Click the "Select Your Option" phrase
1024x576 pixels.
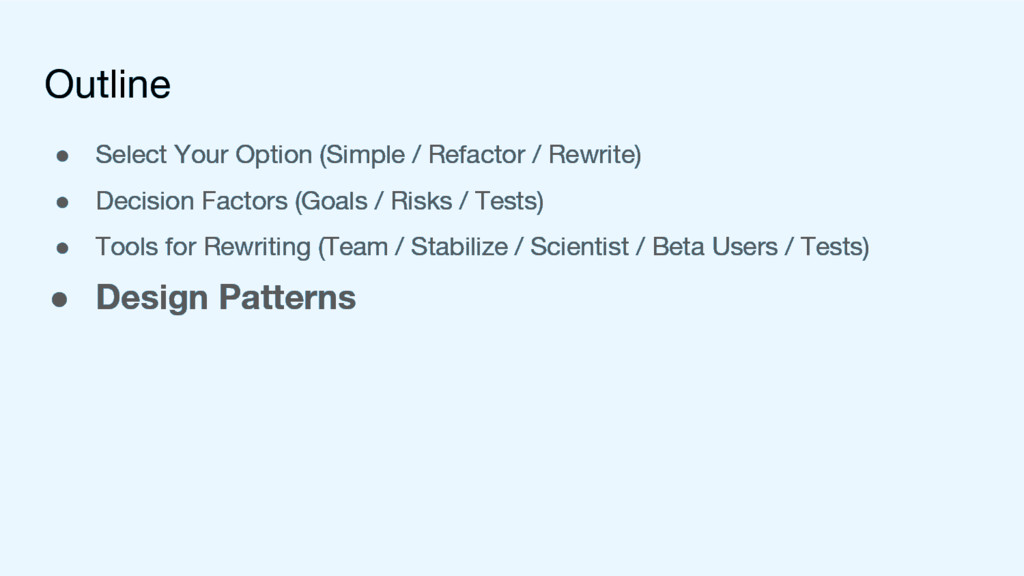(203, 155)
